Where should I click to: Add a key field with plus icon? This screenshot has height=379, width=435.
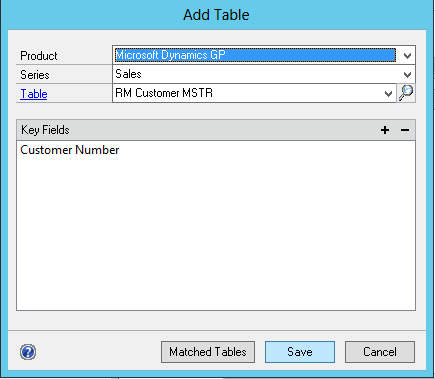tap(385, 130)
